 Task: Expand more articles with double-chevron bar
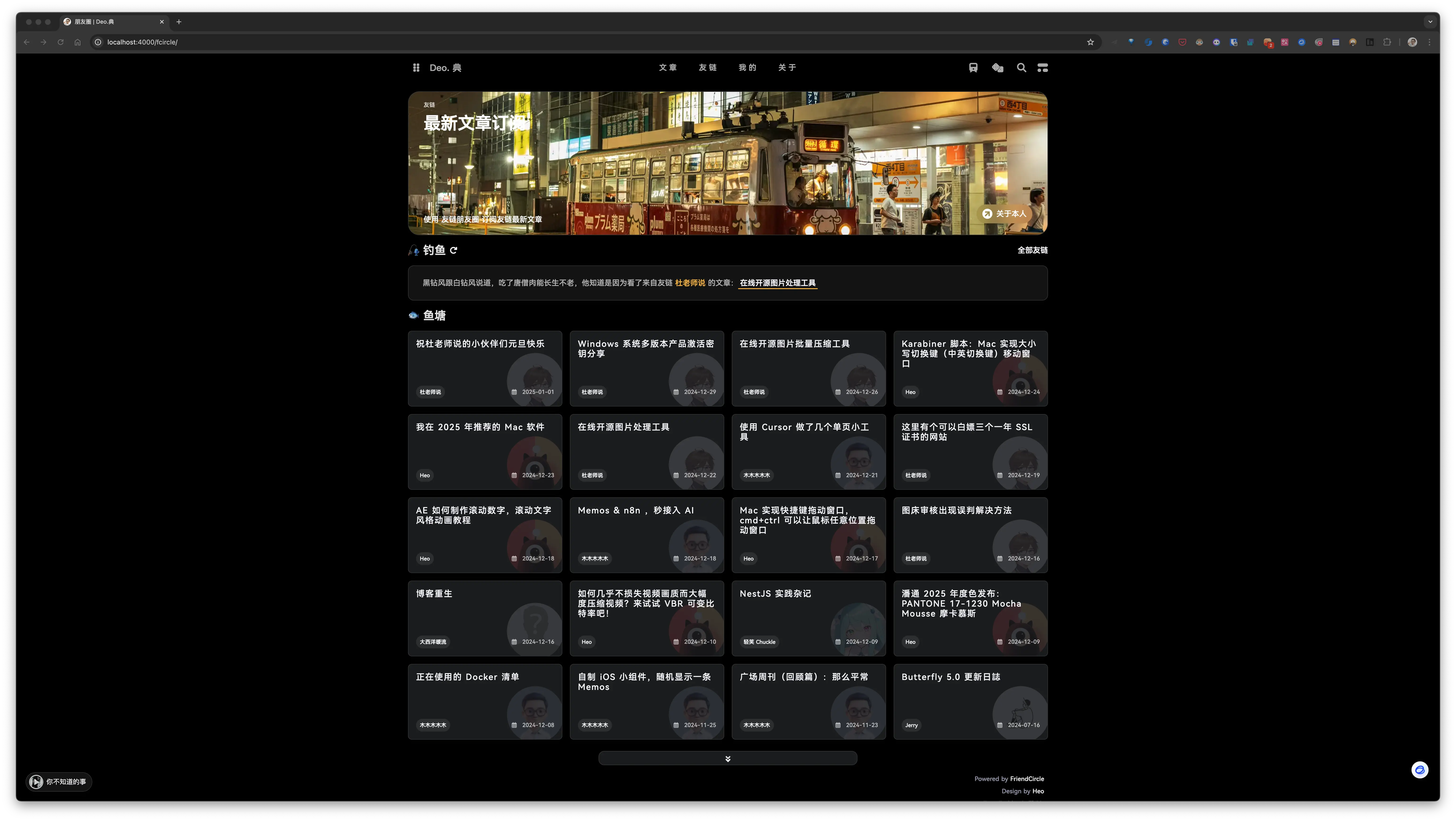pos(728,758)
